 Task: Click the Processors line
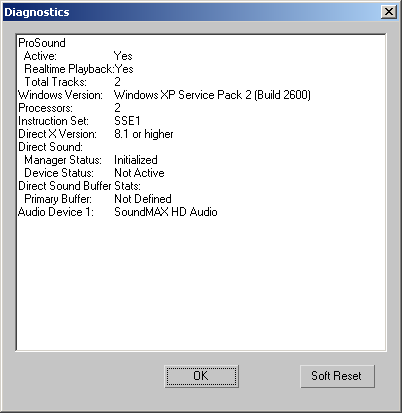point(69,108)
